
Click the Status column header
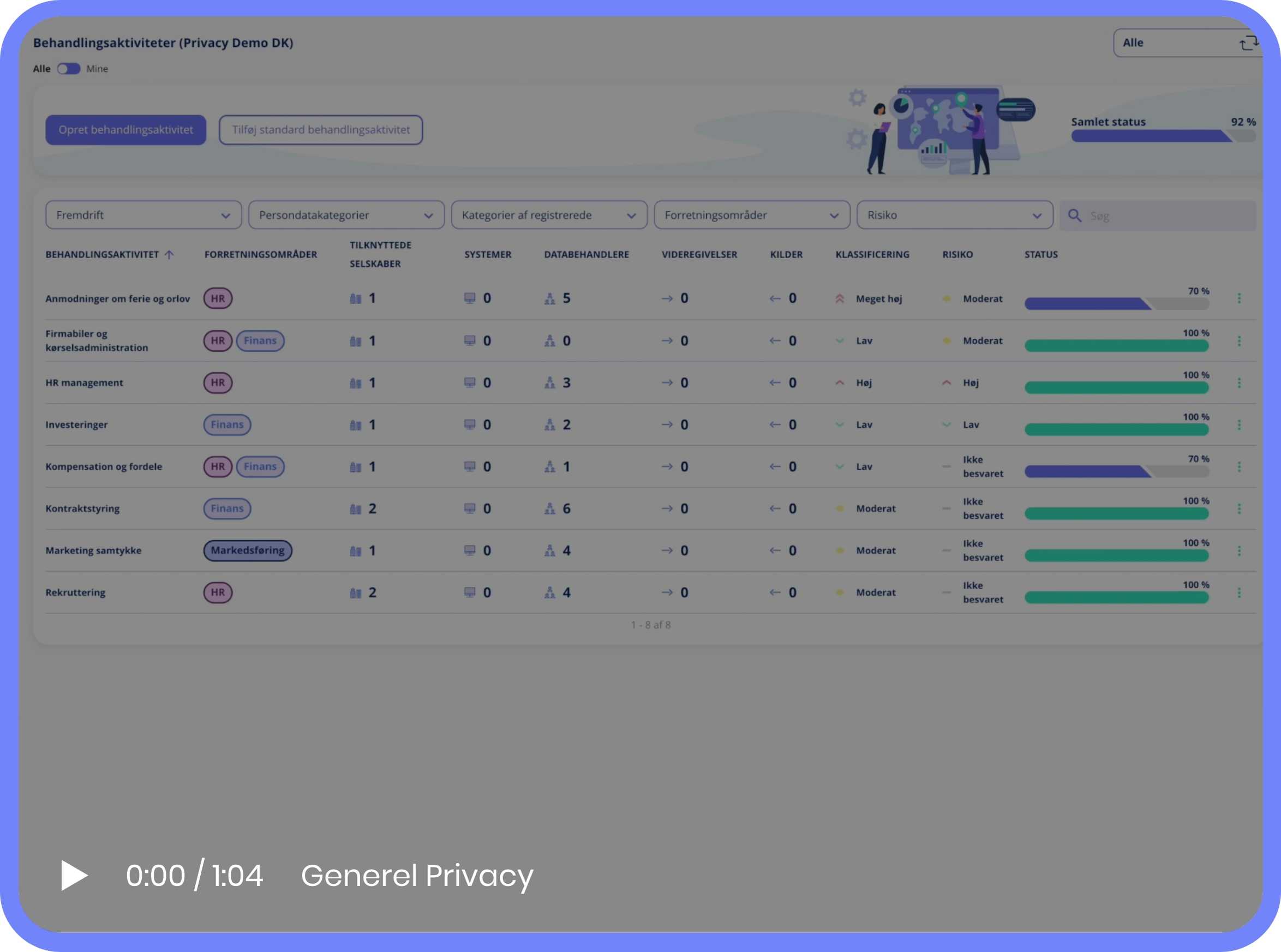1041,254
